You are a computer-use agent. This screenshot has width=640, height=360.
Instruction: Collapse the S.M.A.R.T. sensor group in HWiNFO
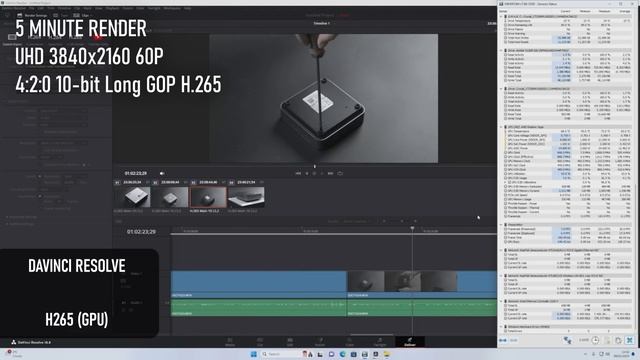pos(502,16)
